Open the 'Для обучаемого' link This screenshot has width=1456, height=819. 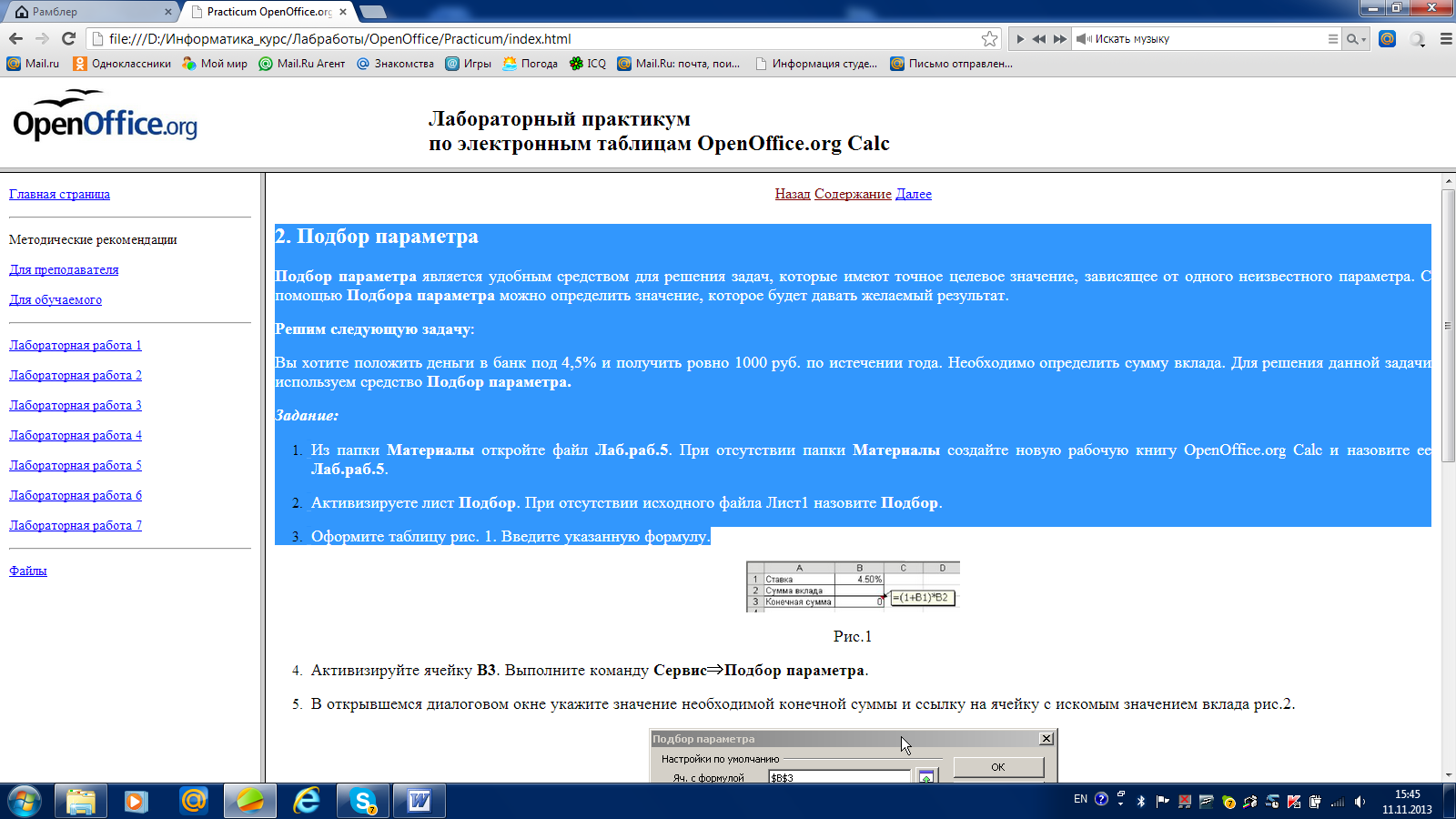click(56, 299)
